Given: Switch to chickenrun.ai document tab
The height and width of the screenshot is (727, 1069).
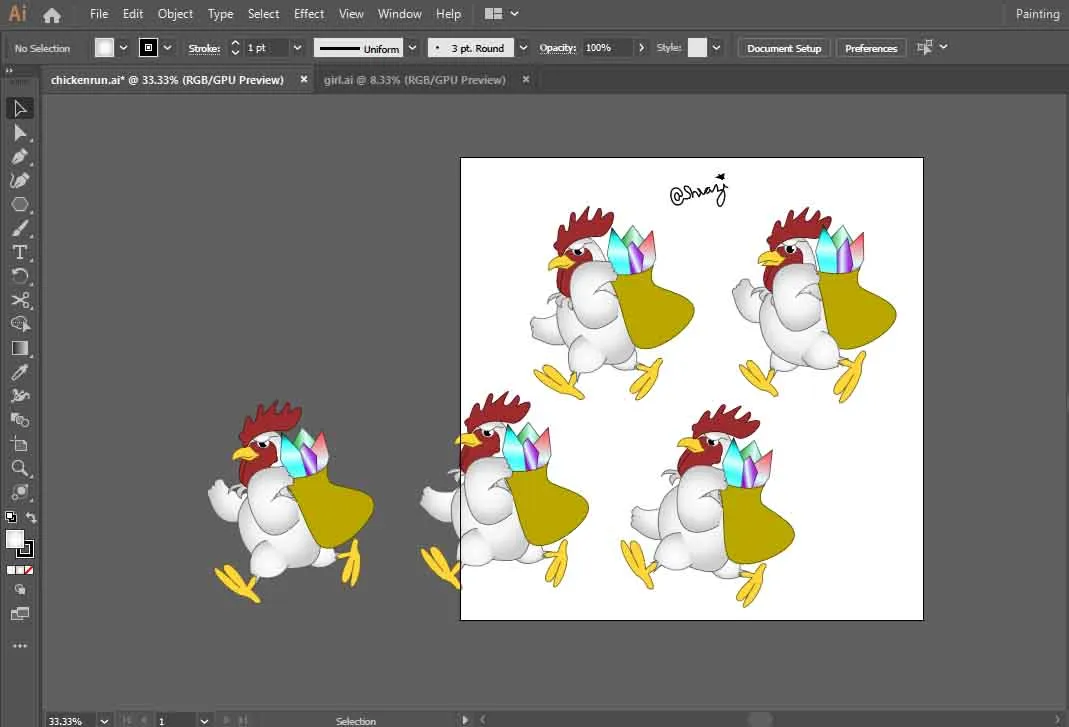Looking at the screenshot, I should point(167,80).
